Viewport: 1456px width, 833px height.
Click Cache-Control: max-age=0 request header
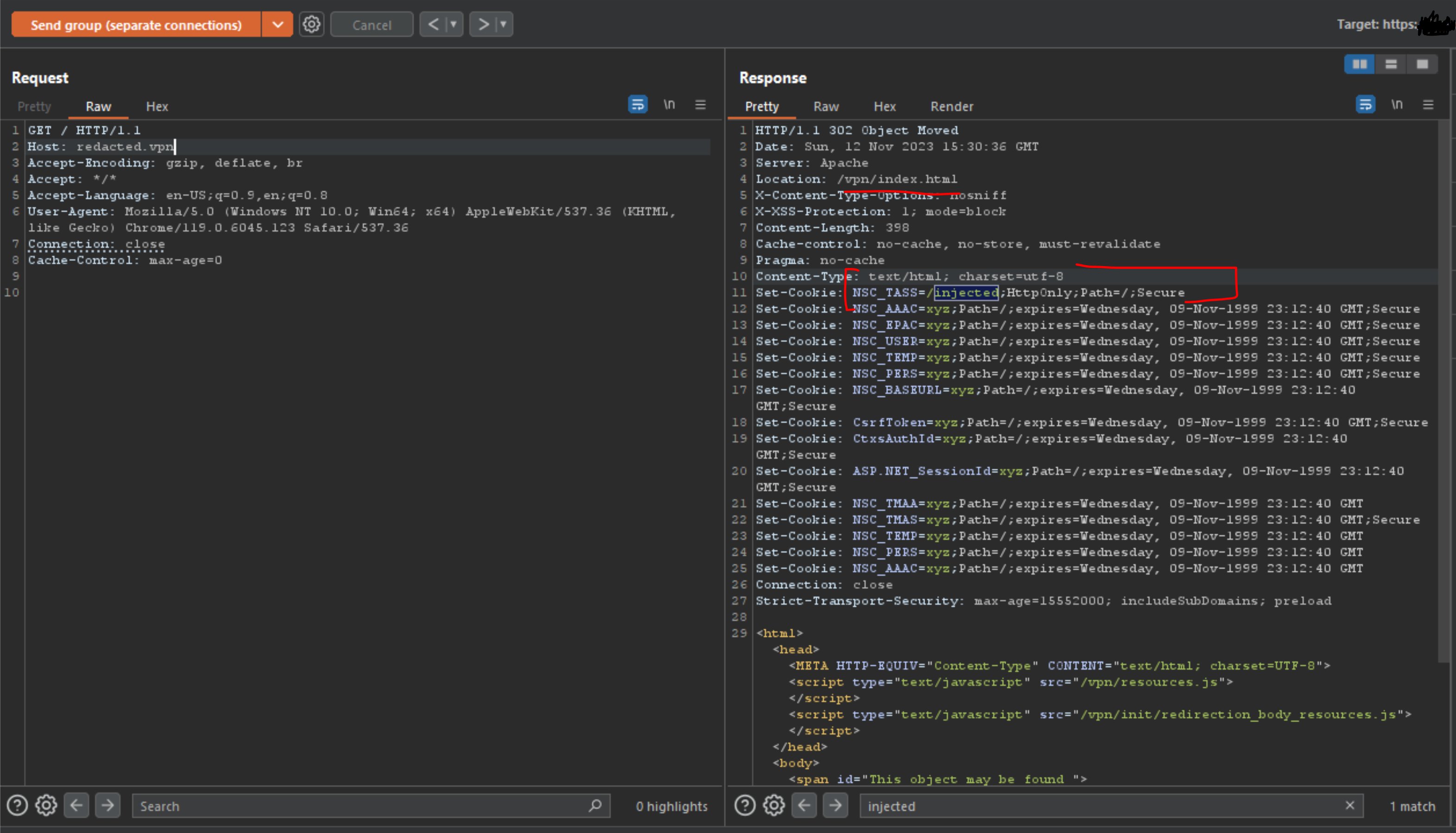(125, 261)
